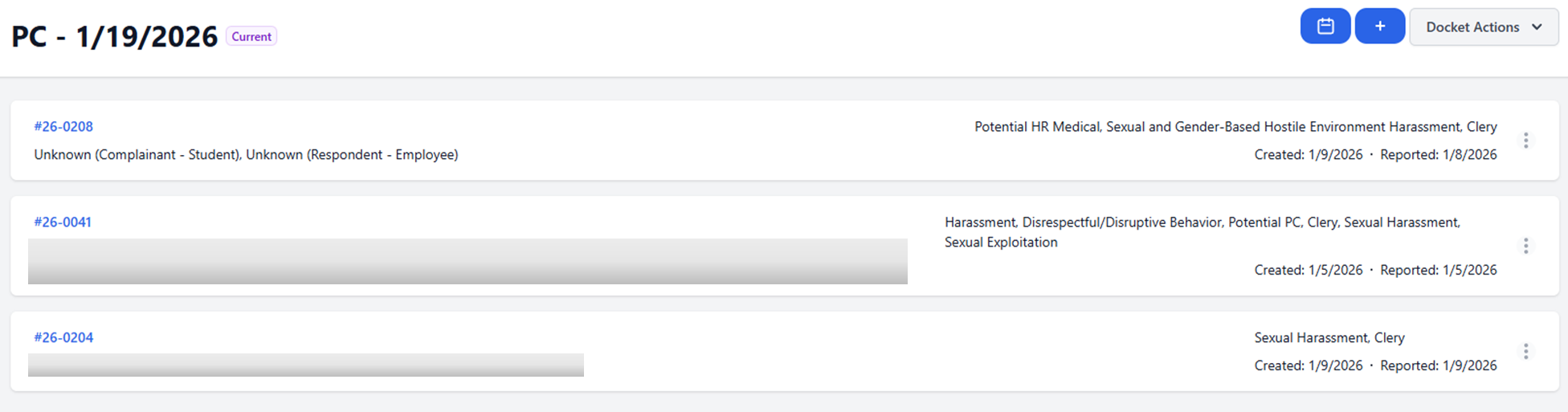
Task: Click the calendar icon button
Action: (1325, 27)
